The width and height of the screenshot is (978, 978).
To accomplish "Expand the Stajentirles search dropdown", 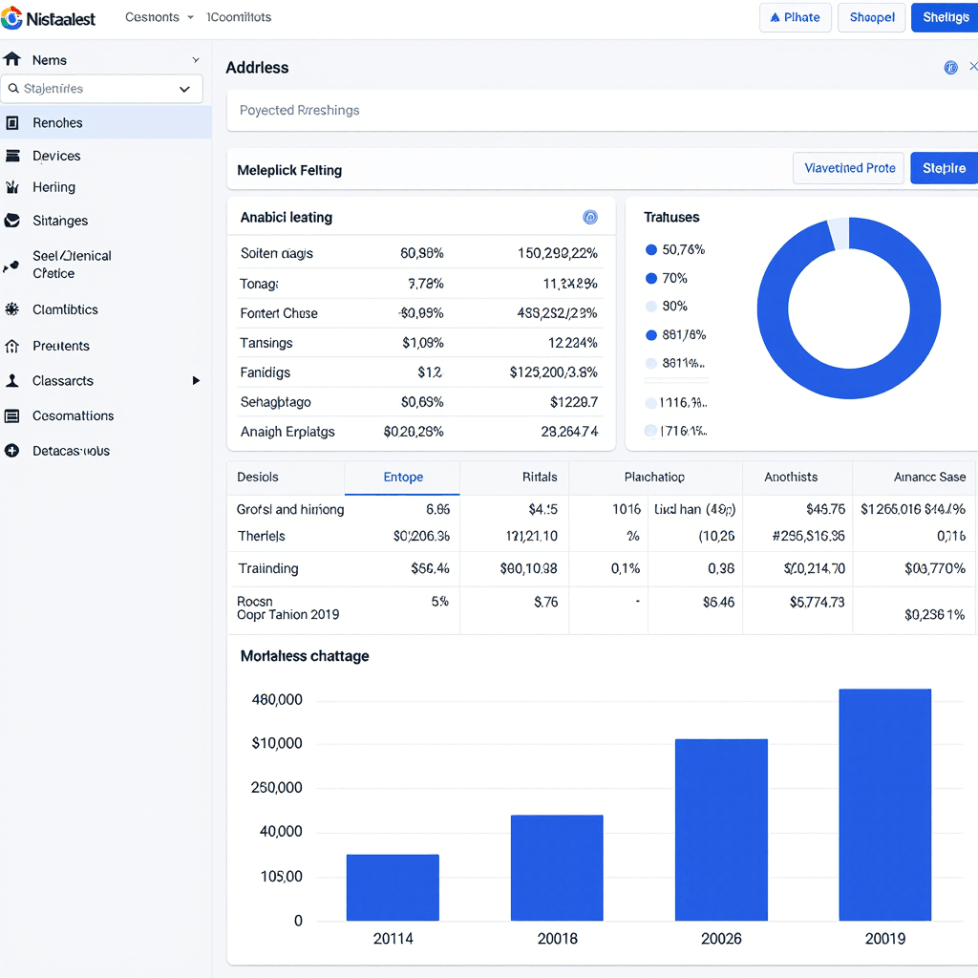I will pyautogui.click(x=184, y=89).
